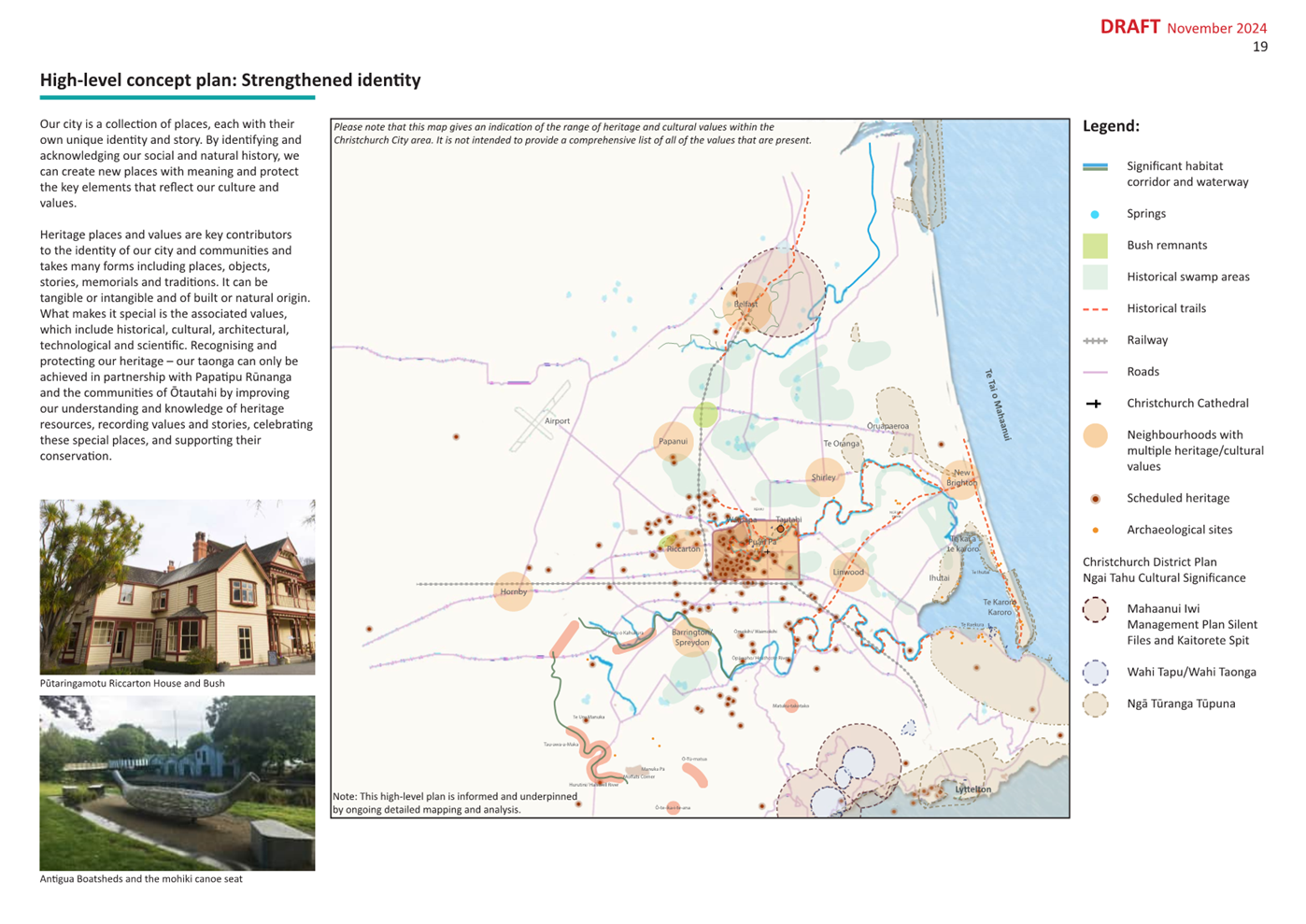Image resolution: width=1306 pixels, height=924 pixels.
Task: Click the Antigua Boatsheds canoe seat photo
Action: tap(177, 783)
